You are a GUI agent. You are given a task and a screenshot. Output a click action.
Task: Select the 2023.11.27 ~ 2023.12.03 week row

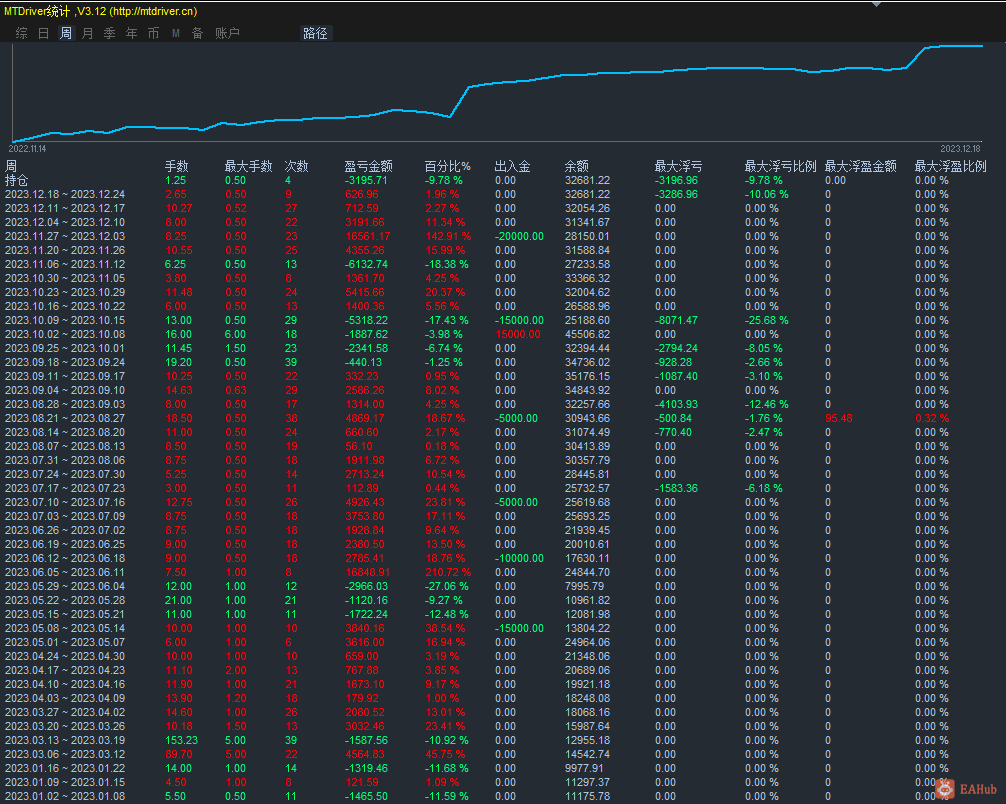(x=65, y=236)
